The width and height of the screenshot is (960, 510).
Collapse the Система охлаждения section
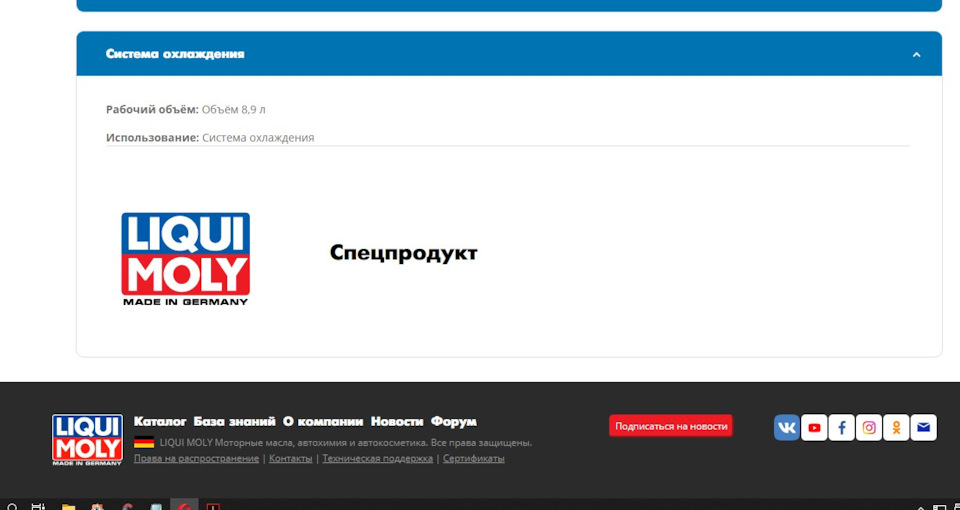click(916, 54)
